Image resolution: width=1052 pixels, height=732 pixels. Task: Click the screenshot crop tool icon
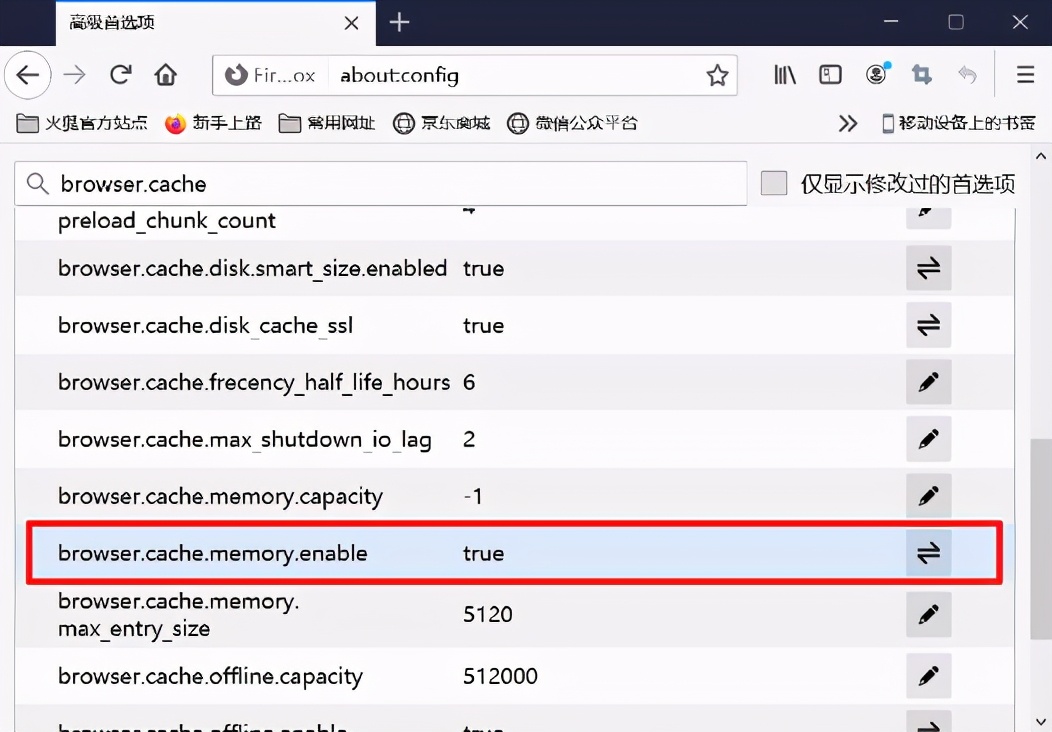click(922, 74)
